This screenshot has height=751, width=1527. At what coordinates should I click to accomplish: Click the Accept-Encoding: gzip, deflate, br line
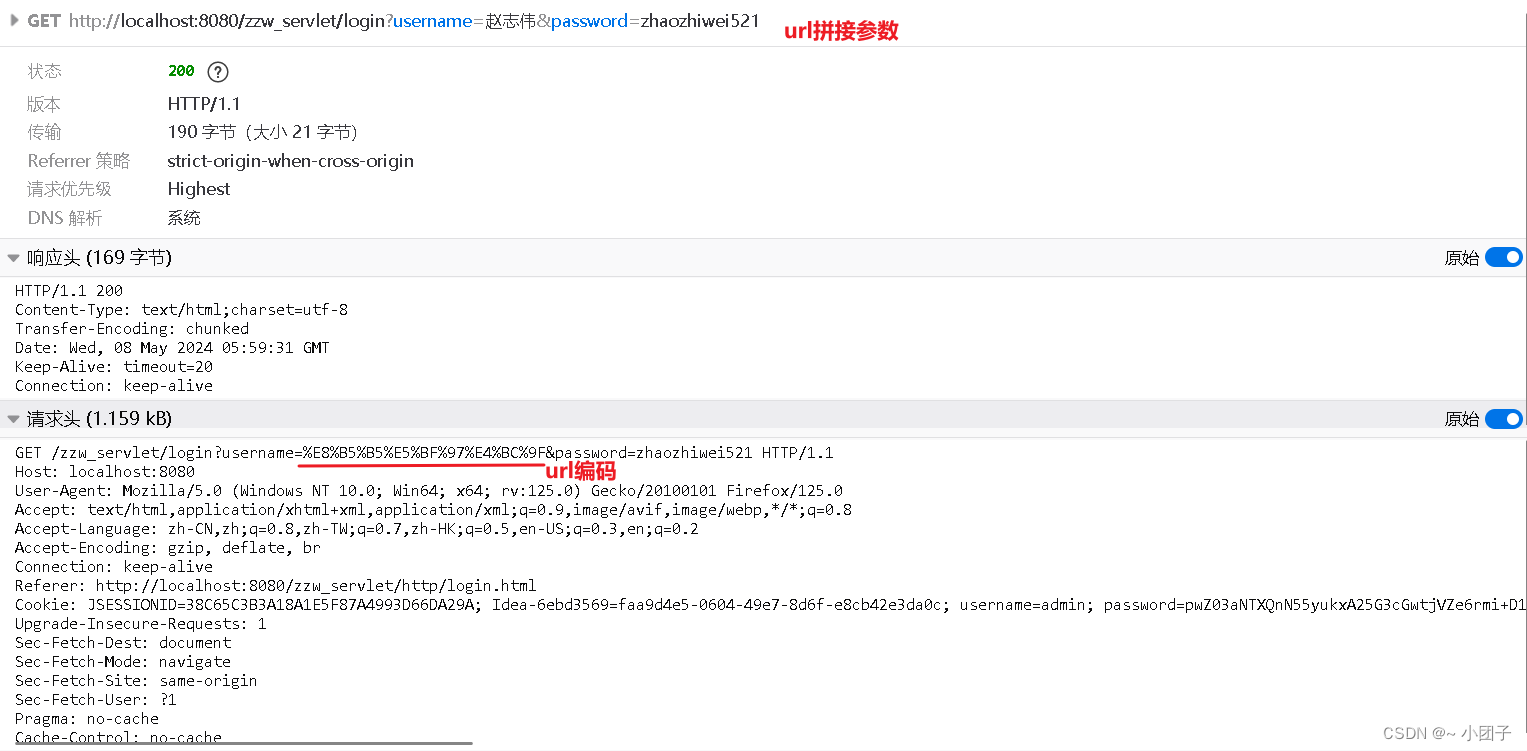pyautogui.click(x=168, y=548)
